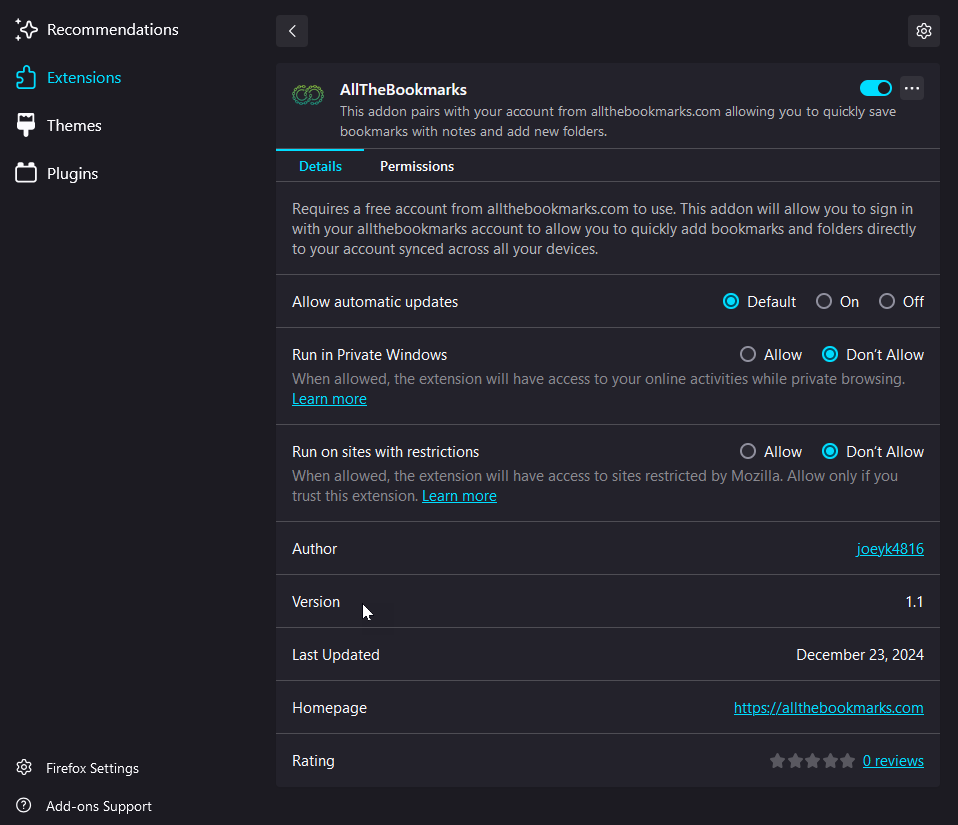The height and width of the screenshot is (825, 958).
Task: Click the Extensions puzzle piece icon
Action: (x=26, y=78)
